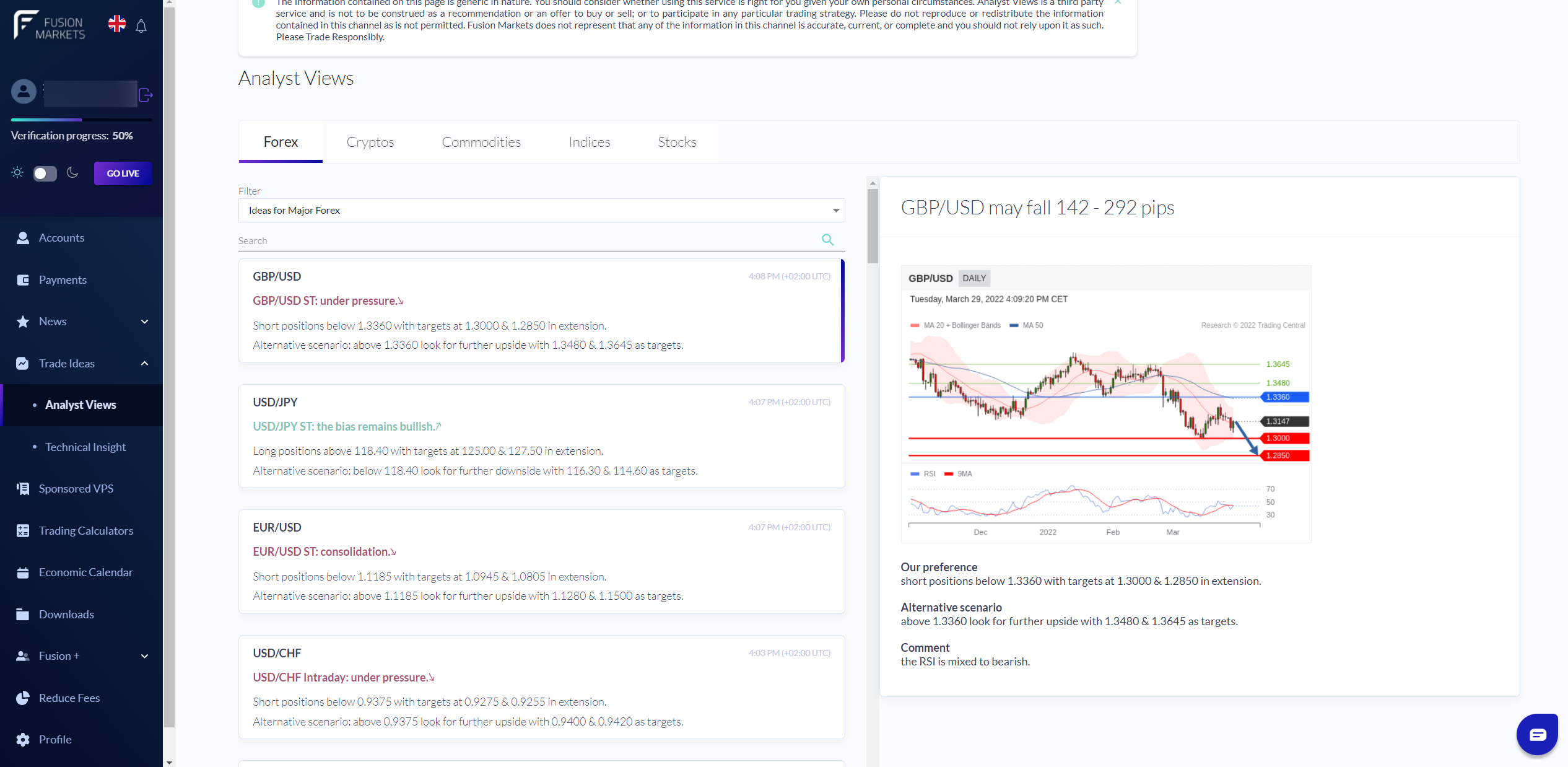Open the notifications bell

pyautogui.click(x=141, y=26)
